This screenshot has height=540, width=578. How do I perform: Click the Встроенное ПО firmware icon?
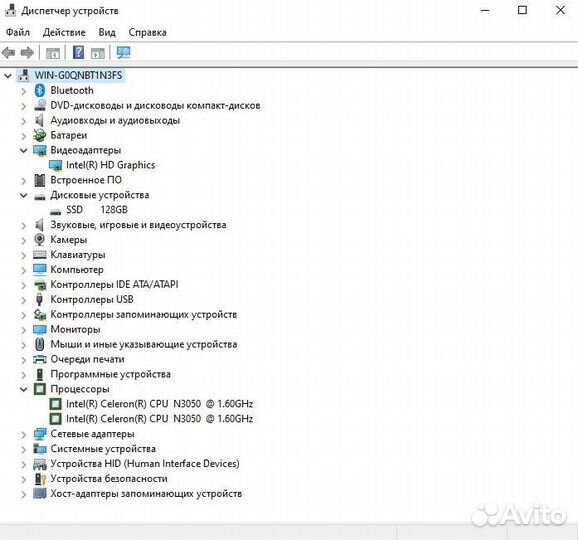point(39,180)
